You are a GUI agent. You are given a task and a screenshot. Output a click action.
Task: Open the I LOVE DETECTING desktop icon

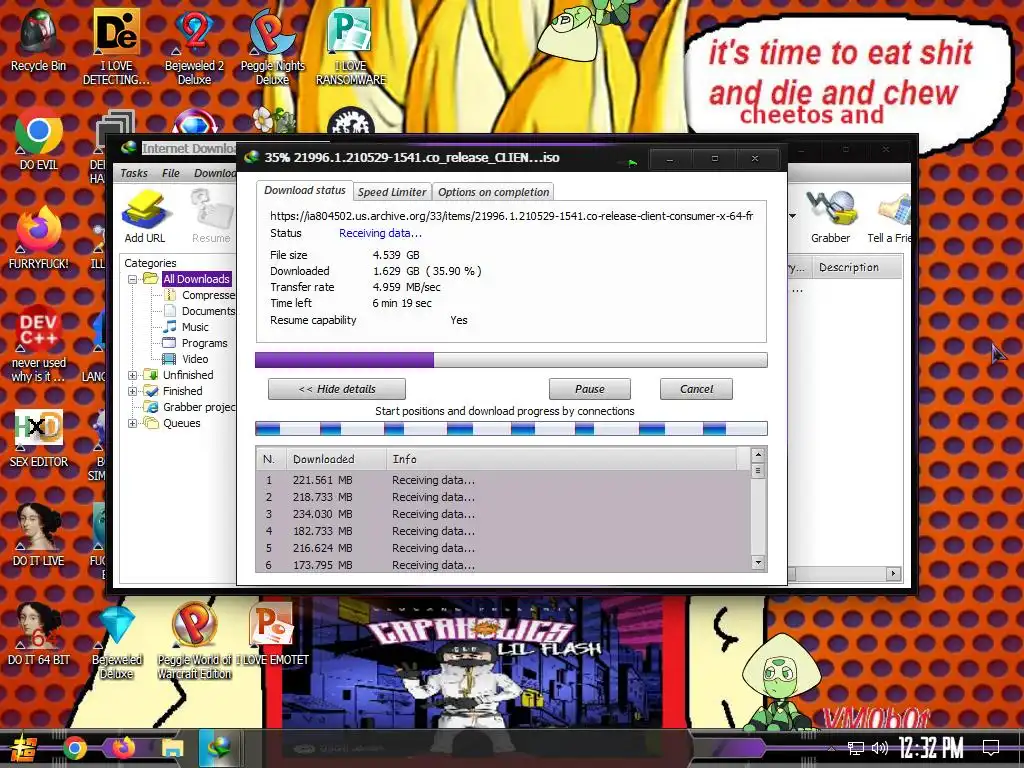pos(116,46)
